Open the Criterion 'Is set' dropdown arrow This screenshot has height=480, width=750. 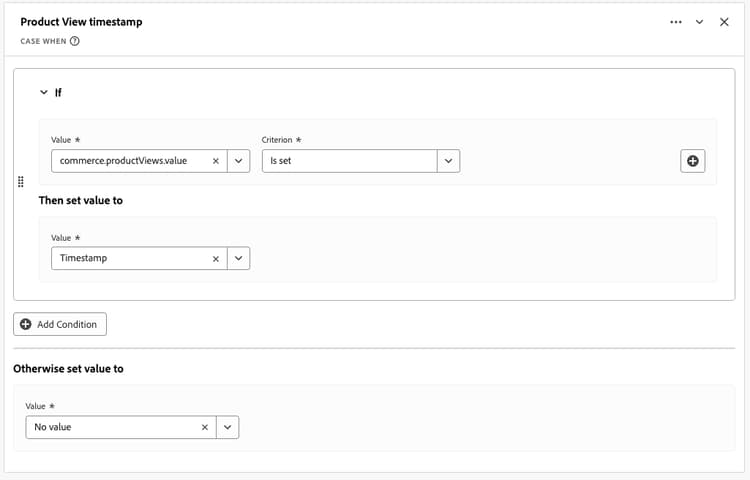[x=448, y=161]
